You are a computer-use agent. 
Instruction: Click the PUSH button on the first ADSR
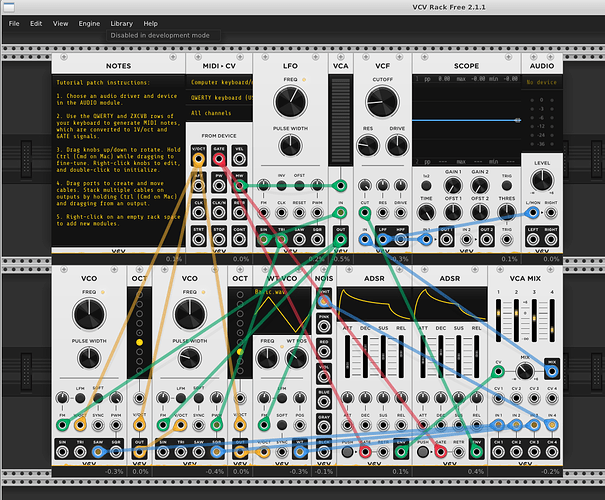click(x=347, y=451)
